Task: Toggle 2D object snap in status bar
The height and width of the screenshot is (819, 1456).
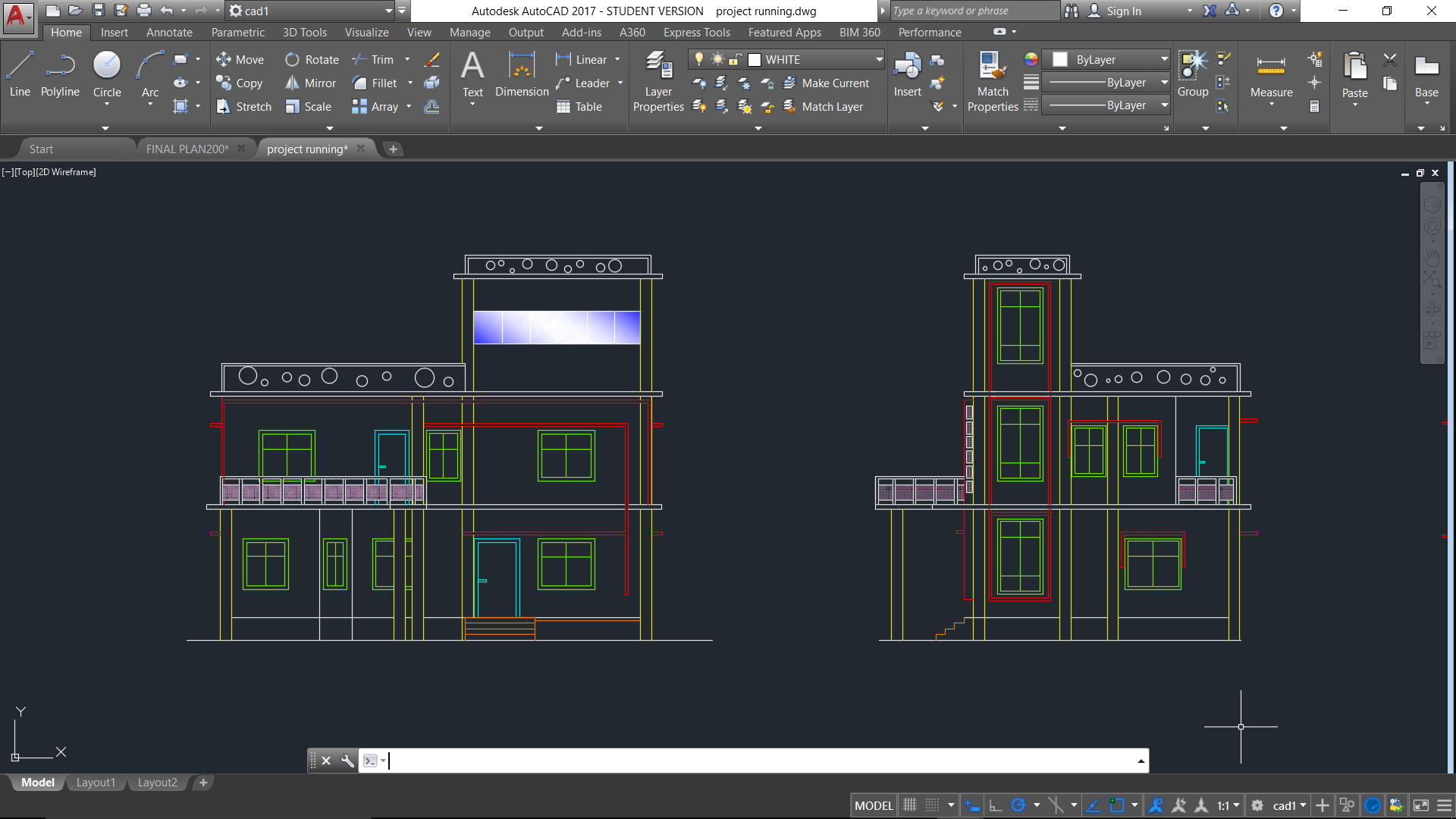Action: point(1116,805)
